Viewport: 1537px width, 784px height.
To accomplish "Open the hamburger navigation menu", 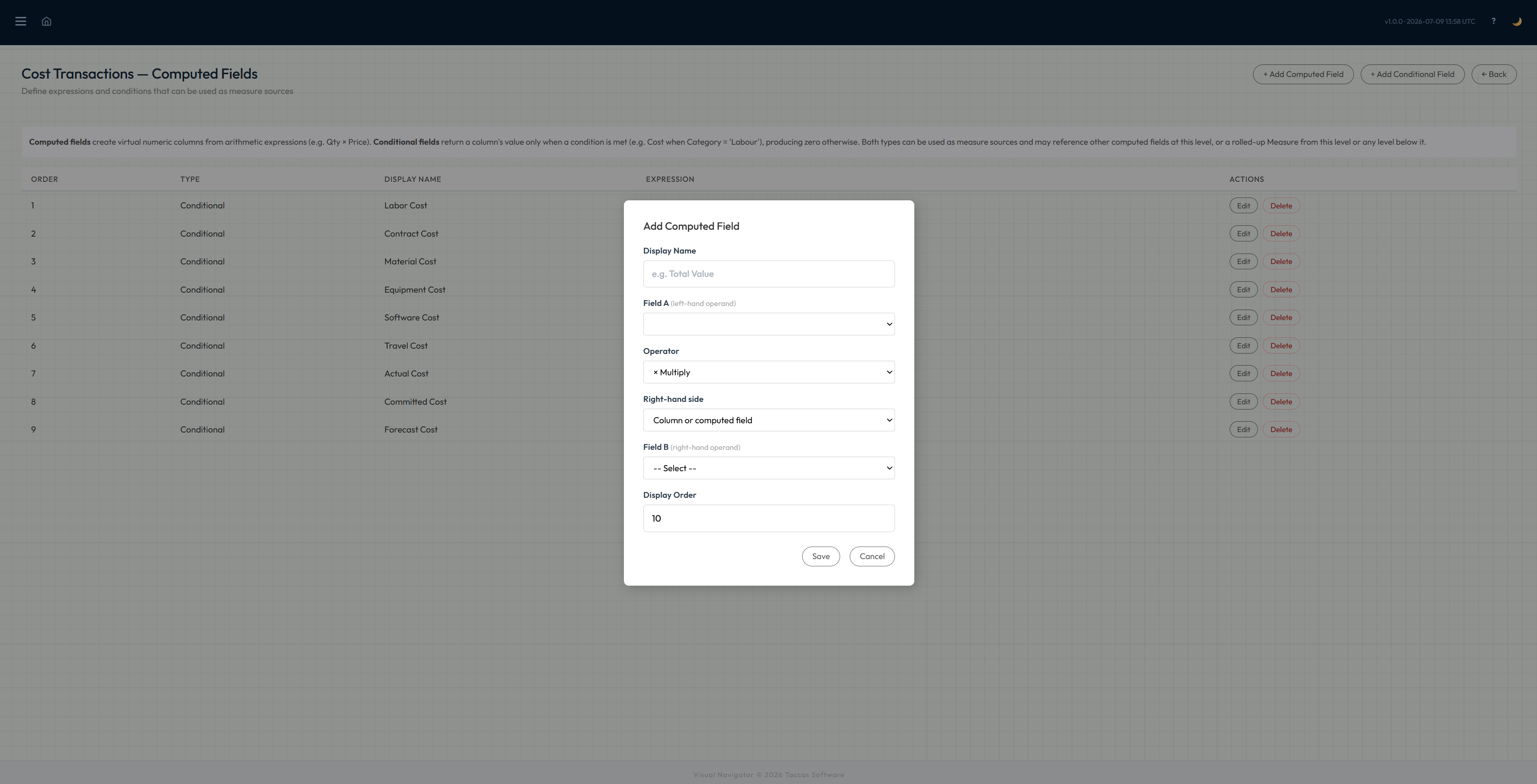I will tap(21, 21).
